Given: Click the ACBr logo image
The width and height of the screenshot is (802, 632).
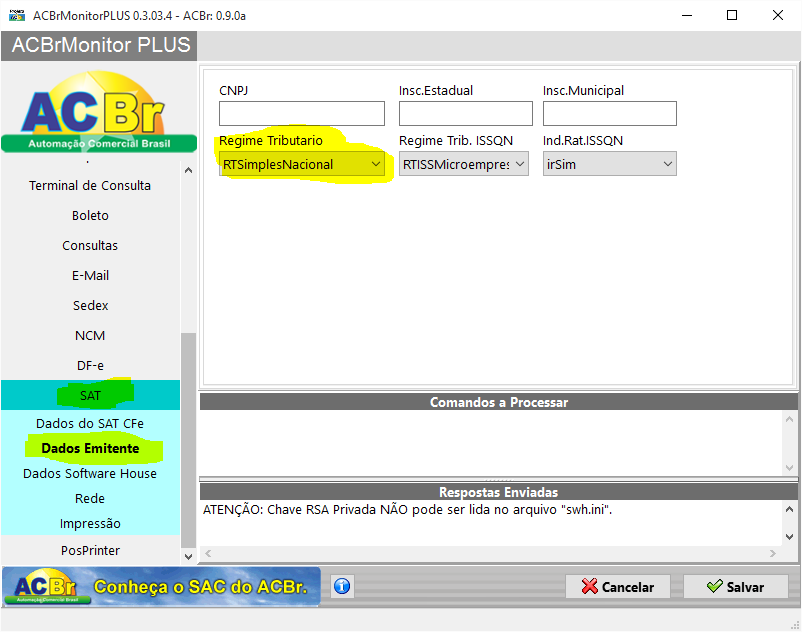Looking at the screenshot, I should tap(99, 111).
